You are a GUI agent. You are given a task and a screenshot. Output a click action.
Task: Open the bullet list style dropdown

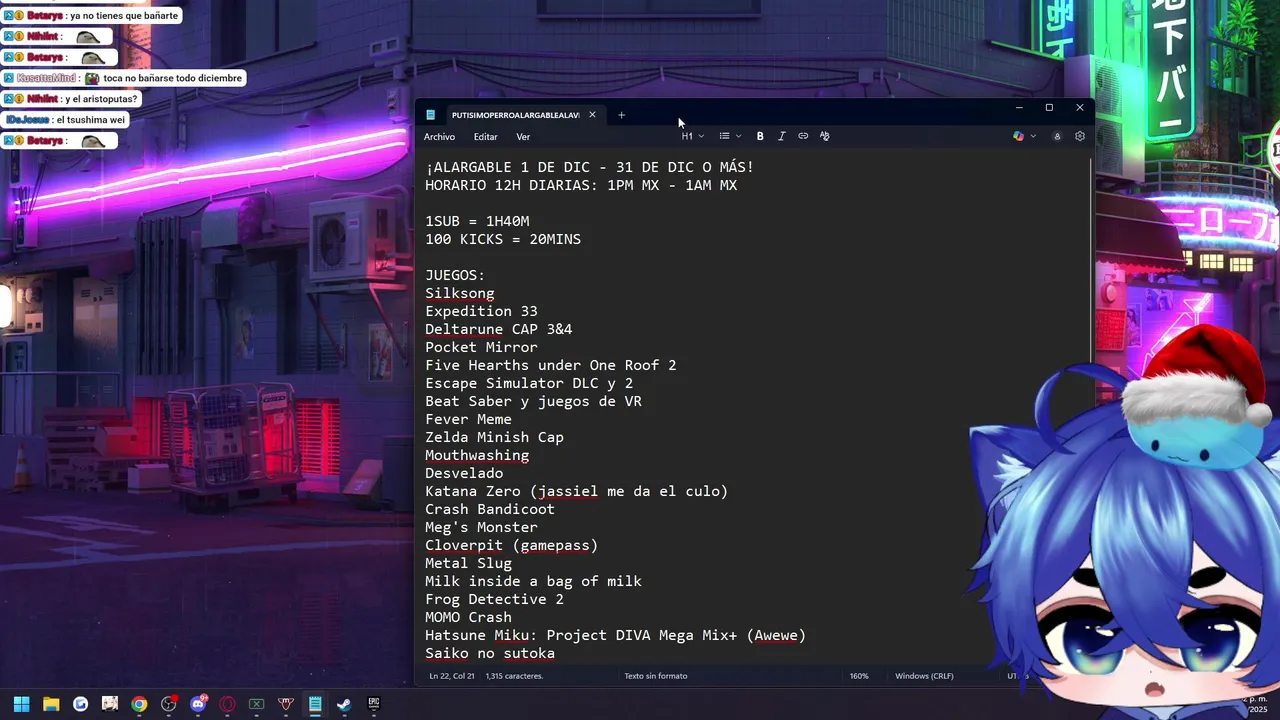(x=730, y=136)
